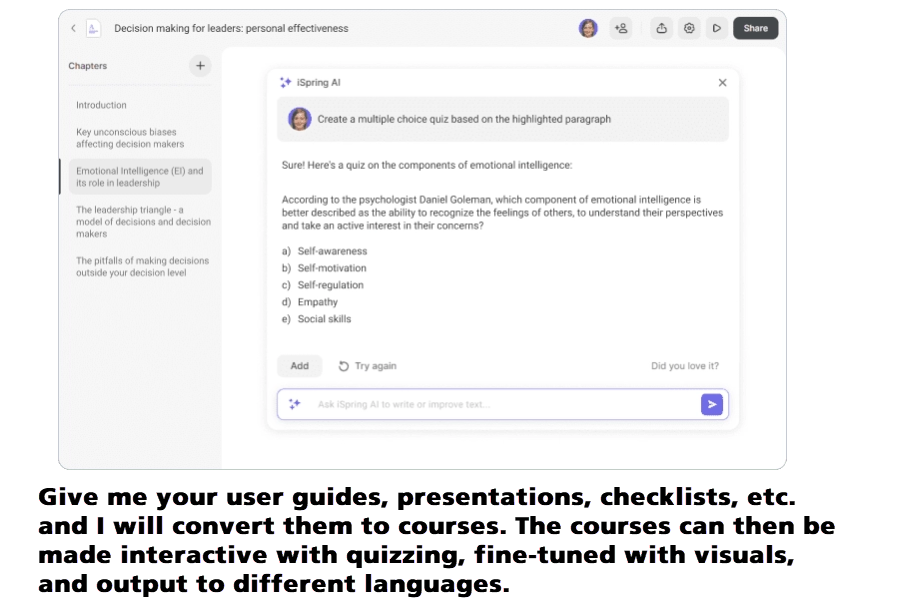Close the iSpring AI panel

pyautogui.click(x=722, y=82)
